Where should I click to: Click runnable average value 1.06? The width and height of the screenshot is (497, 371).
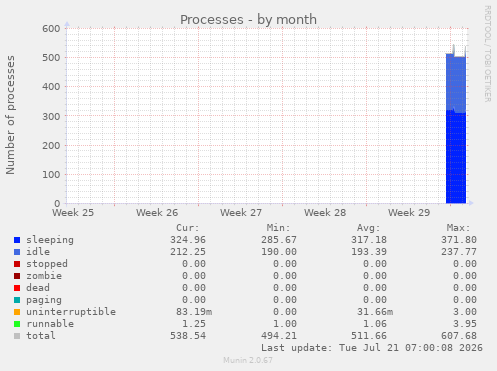point(375,324)
